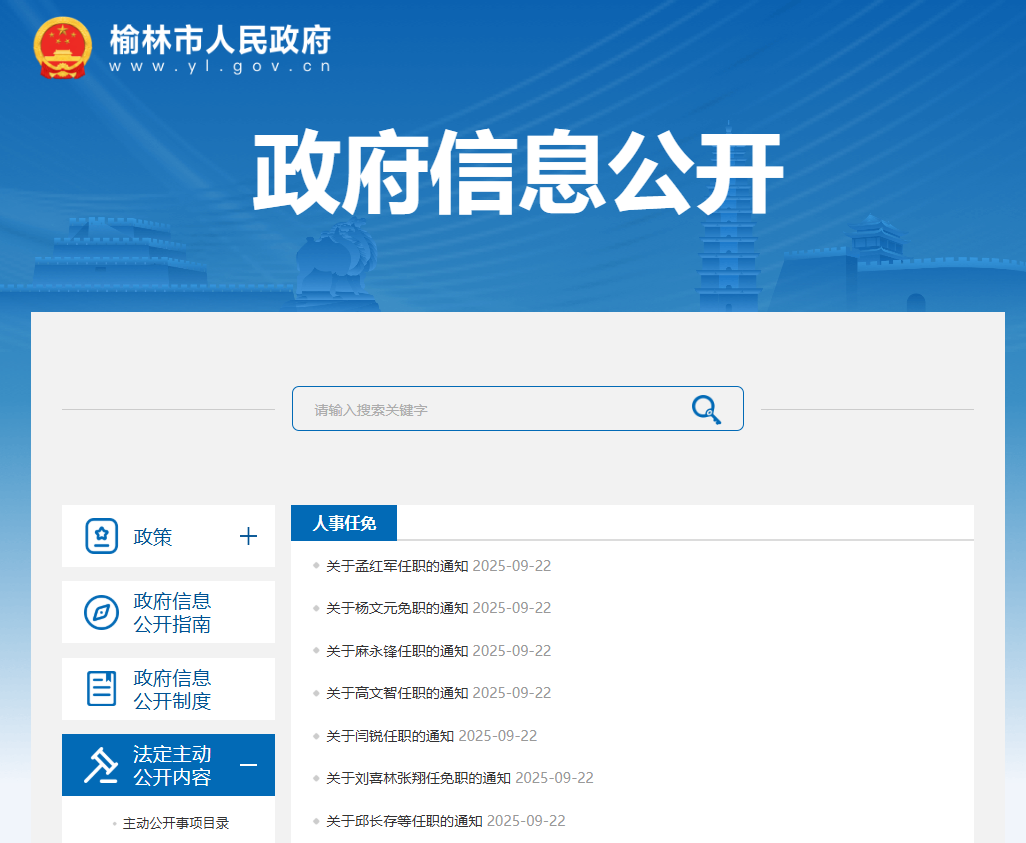Expand the 政策 section with the plus sign

pyautogui.click(x=248, y=535)
